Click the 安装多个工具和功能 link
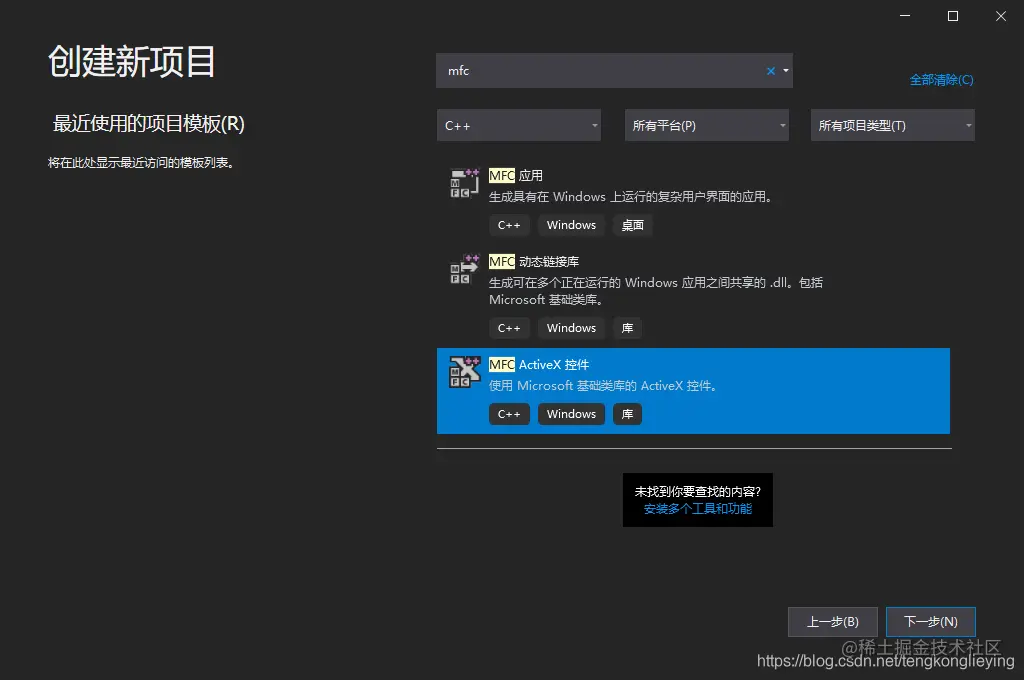The image size is (1024, 680). coord(697,509)
